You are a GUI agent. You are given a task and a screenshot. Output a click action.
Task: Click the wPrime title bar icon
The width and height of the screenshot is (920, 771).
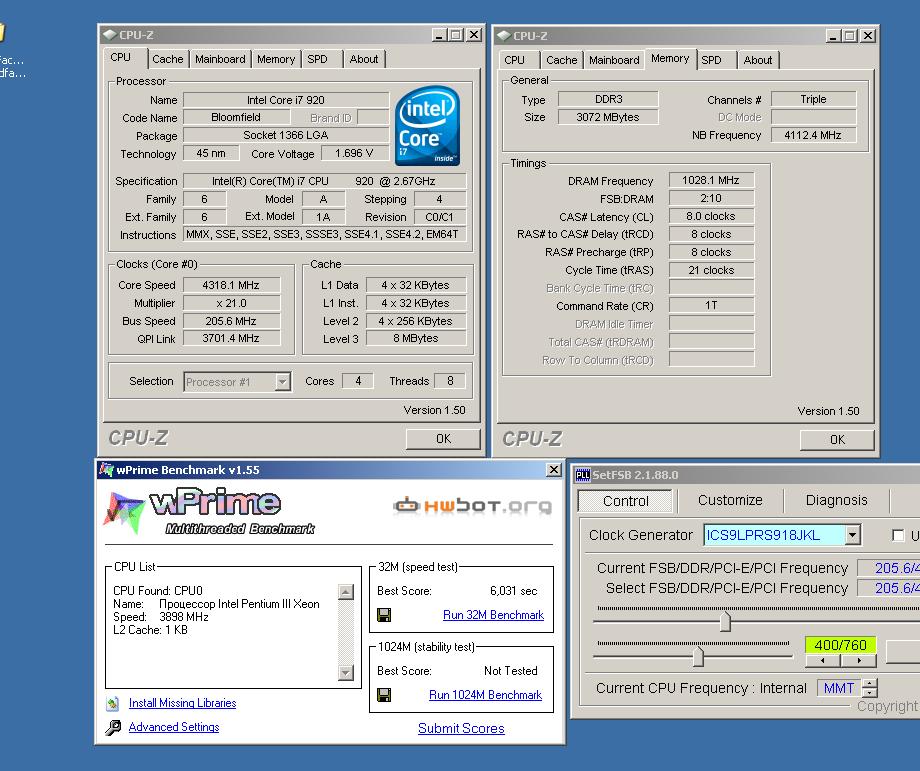pyautogui.click(x=106, y=469)
